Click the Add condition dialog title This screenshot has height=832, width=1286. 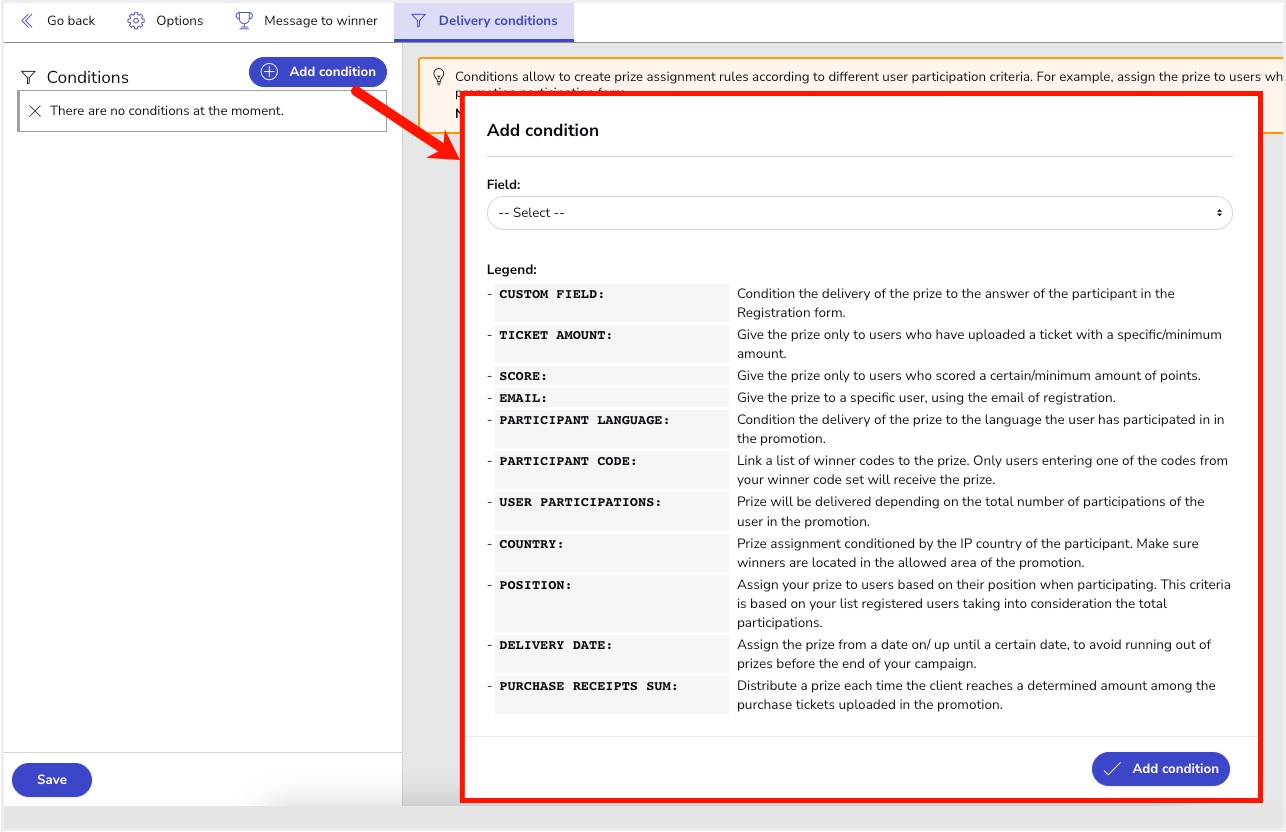[543, 130]
